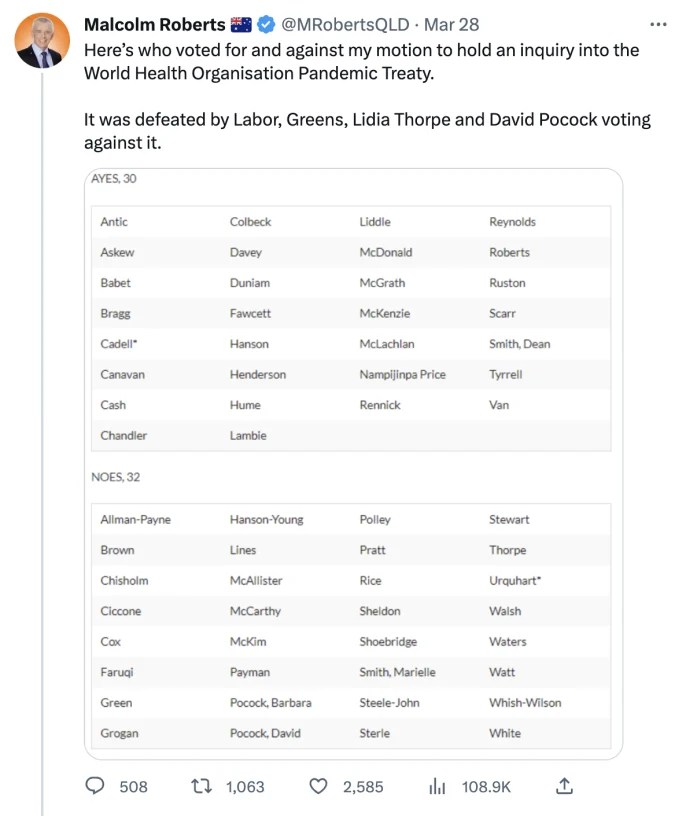Viewport: 686px width, 816px height.
Task: Click the blue verified badge
Action: [x=266, y=24]
